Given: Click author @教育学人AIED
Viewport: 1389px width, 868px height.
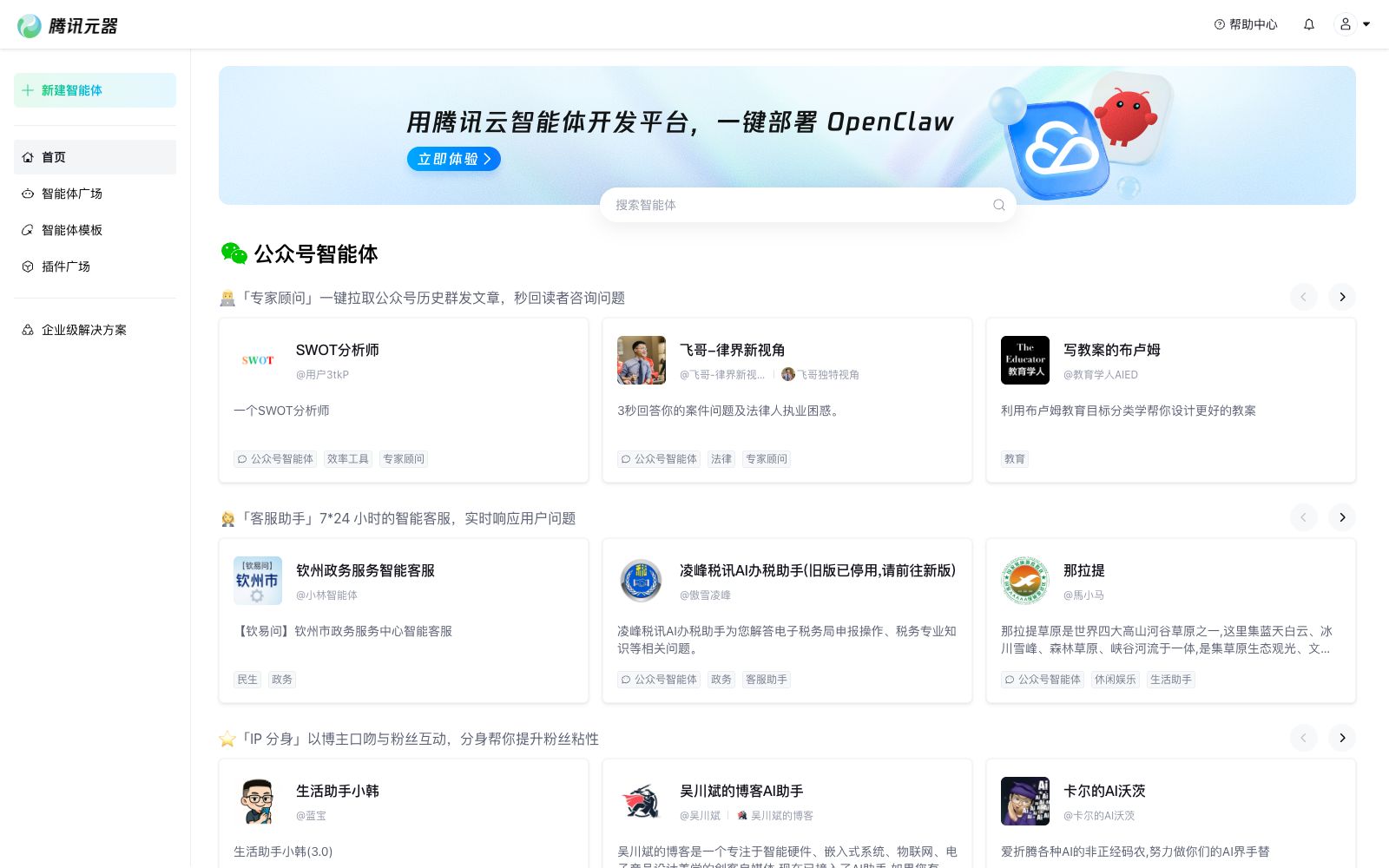Looking at the screenshot, I should coord(1101,374).
